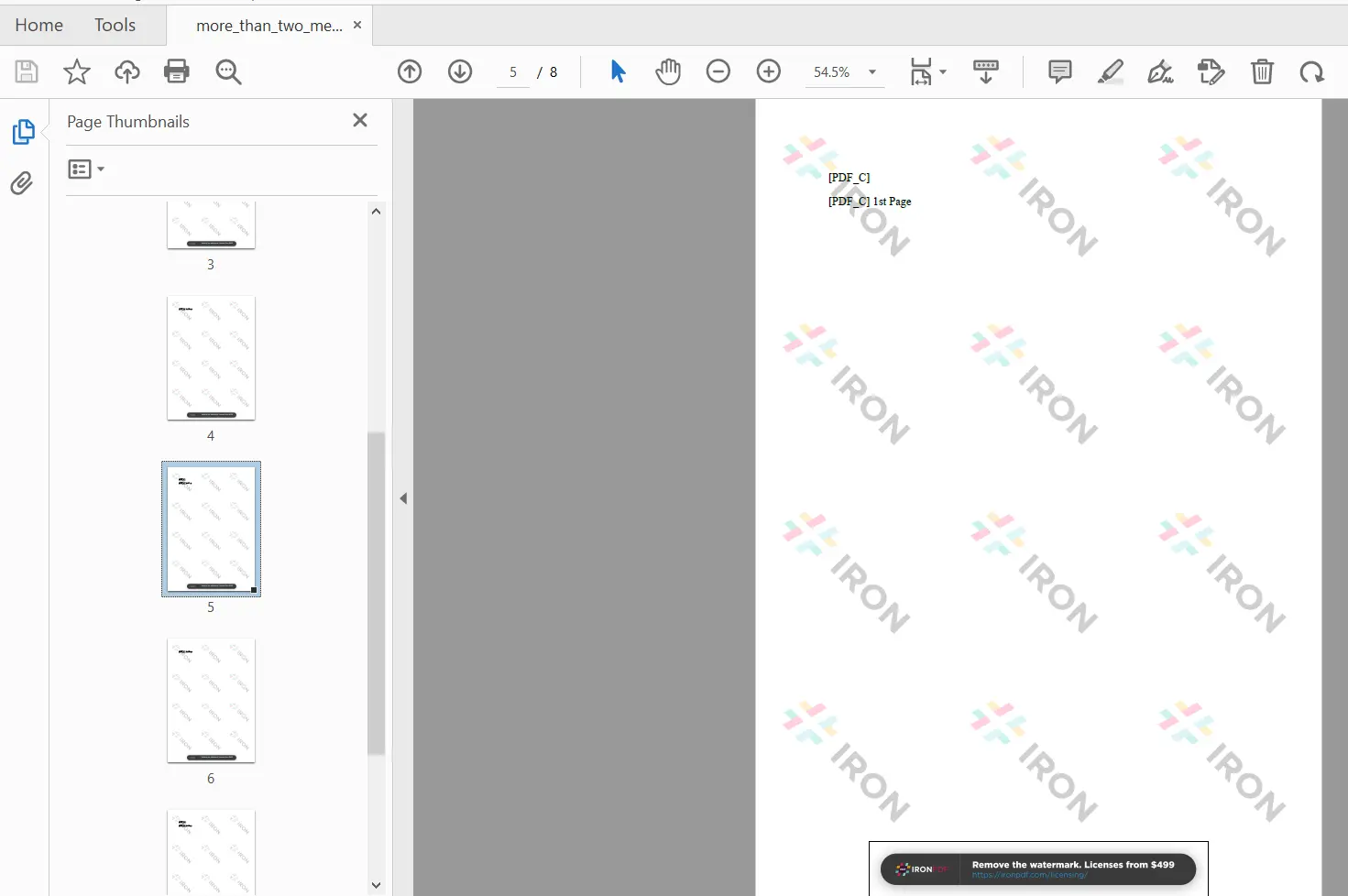Open the Find text magnifier tool
This screenshot has height=896, width=1348.
(228, 71)
